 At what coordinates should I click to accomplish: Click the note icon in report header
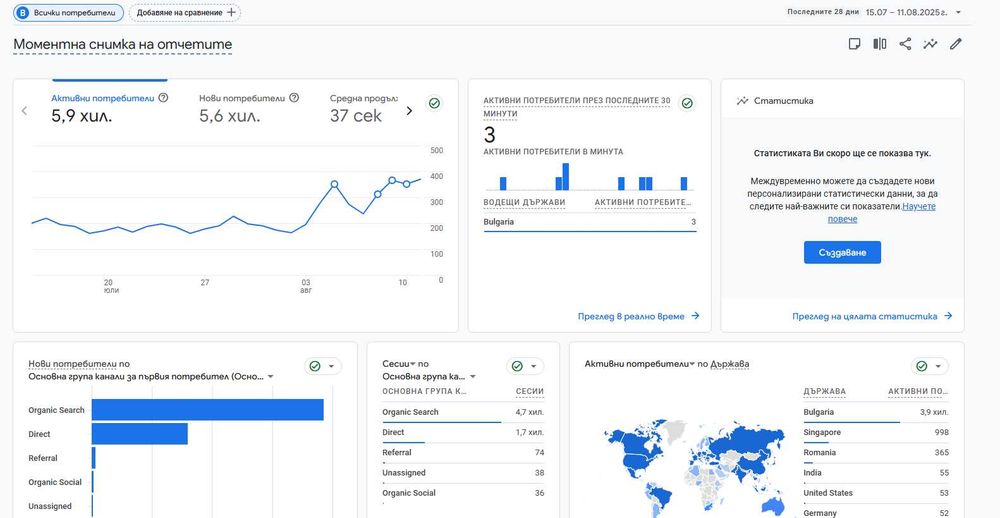tap(854, 44)
